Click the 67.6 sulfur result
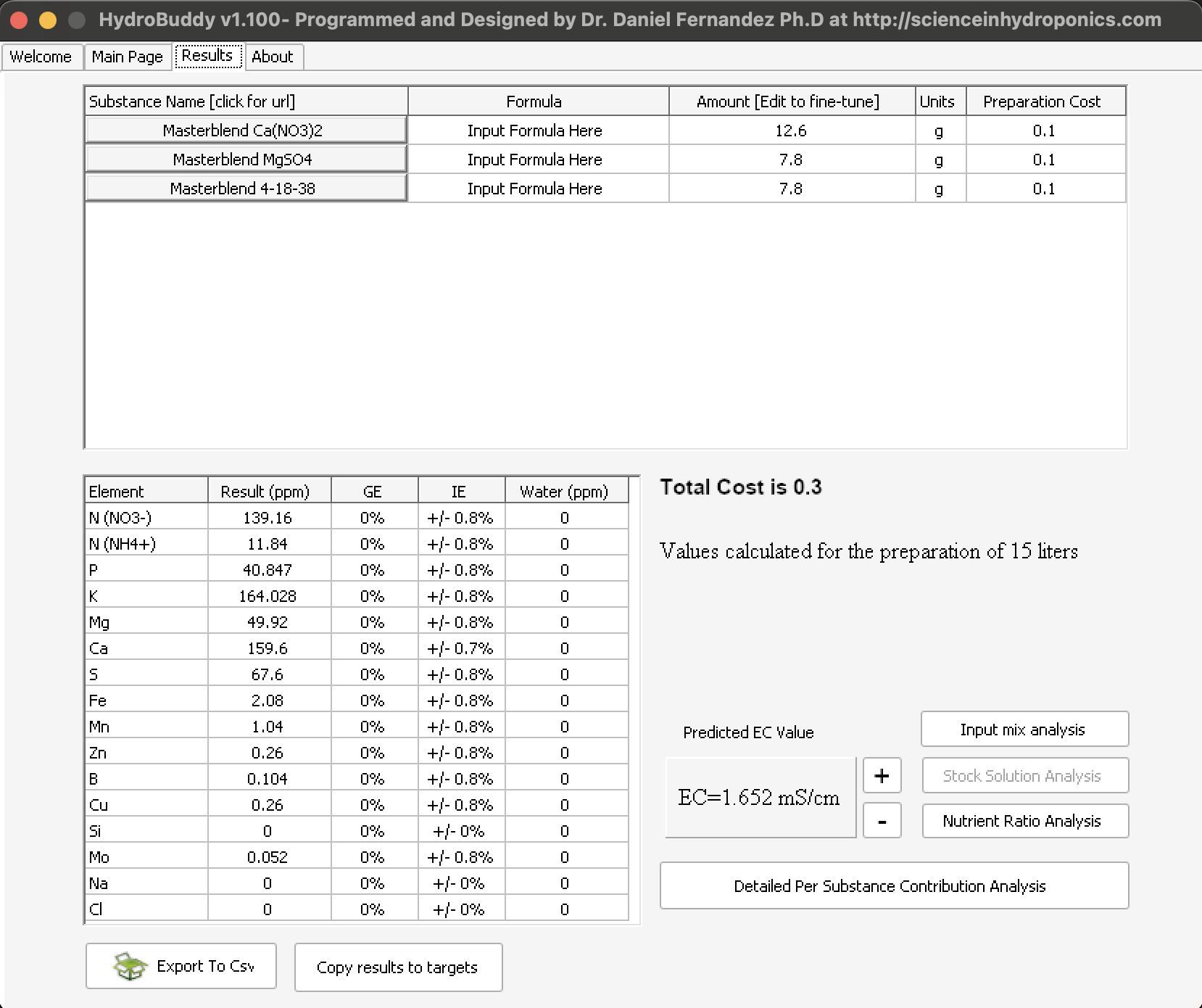 pos(269,674)
